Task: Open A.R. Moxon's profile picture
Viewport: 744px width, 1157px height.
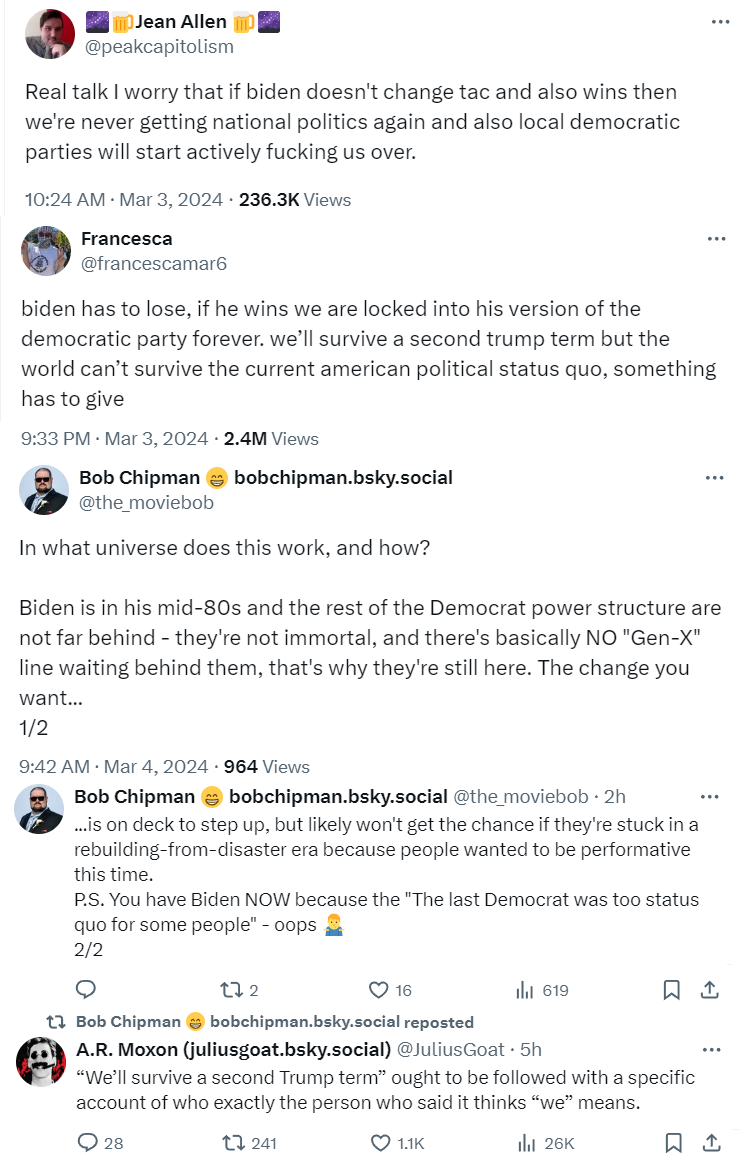Action: pos(41,1062)
